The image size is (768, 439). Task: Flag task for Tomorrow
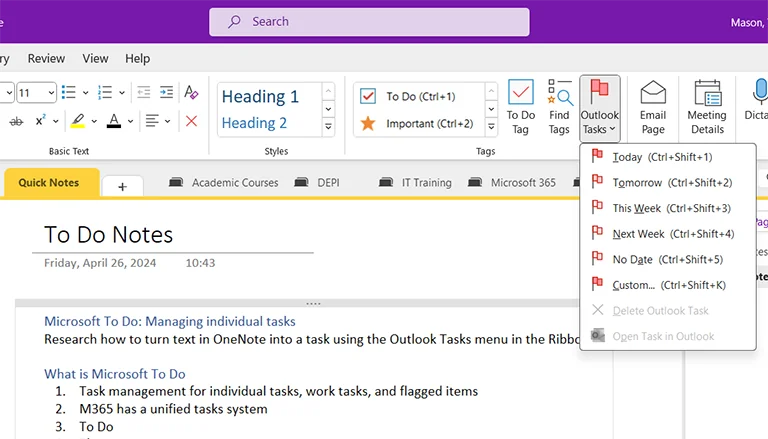click(x=668, y=182)
